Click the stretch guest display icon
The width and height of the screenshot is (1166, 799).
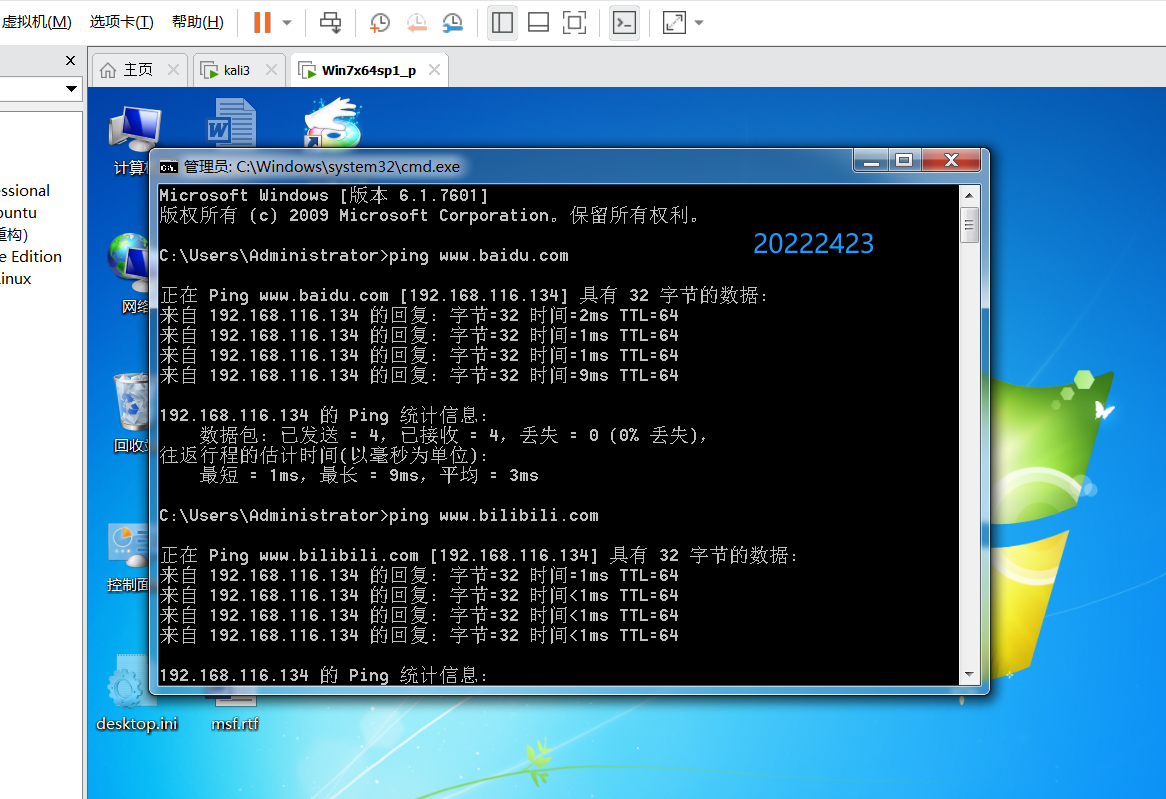pyautogui.click(x=674, y=22)
